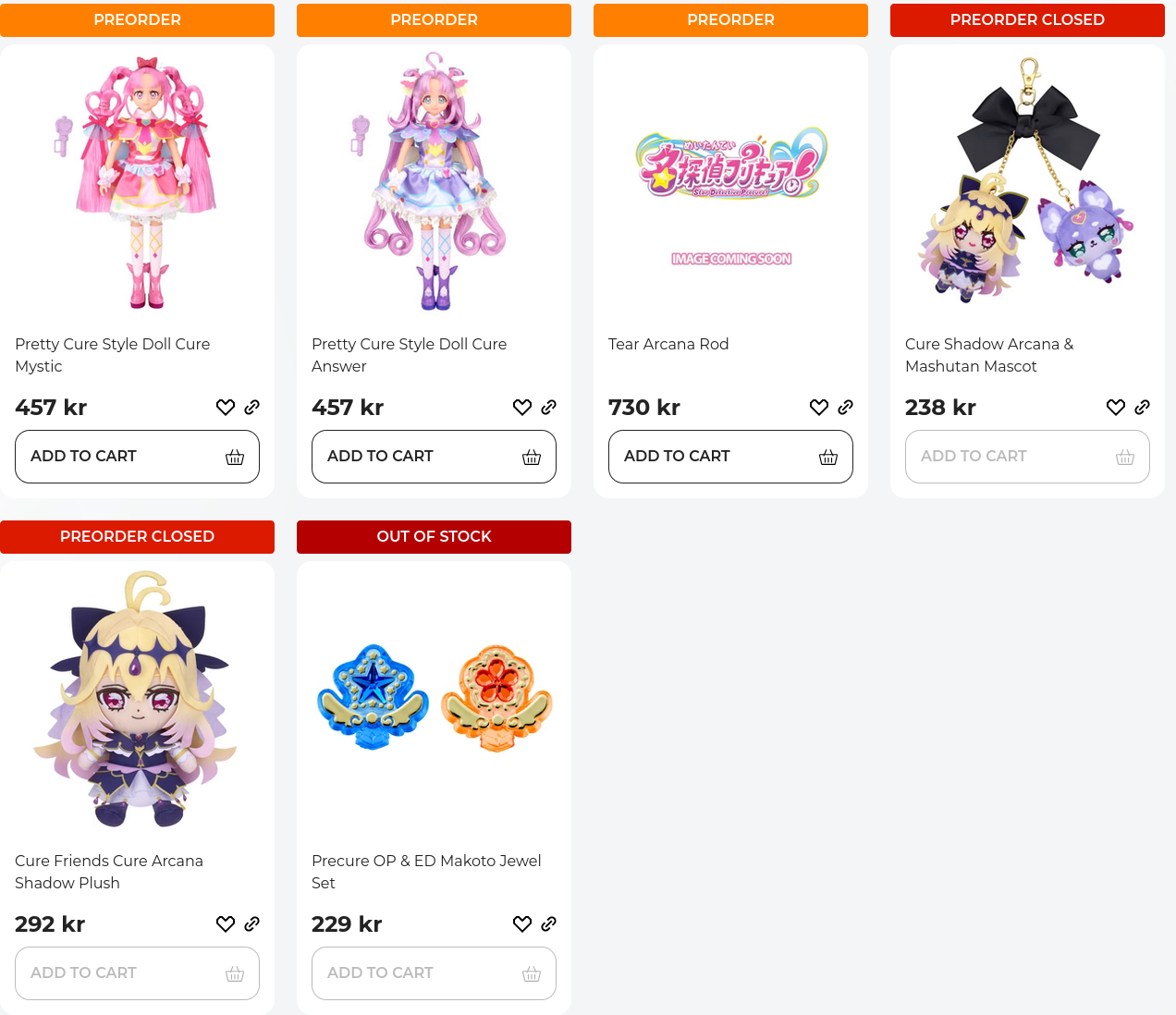Viewport: 1176px width, 1015px height.
Task: Heart the Tear Arcana Rod product
Action: pos(819,408)
